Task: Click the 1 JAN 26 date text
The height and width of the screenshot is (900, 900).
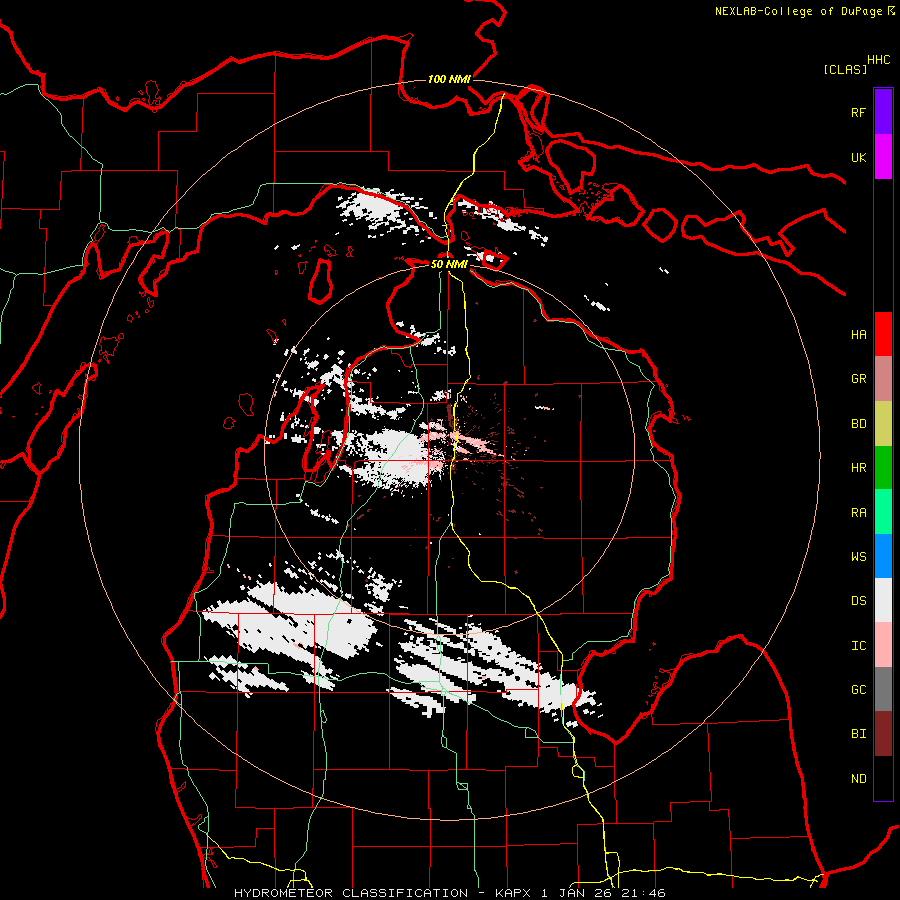Action: click(576, 893)
